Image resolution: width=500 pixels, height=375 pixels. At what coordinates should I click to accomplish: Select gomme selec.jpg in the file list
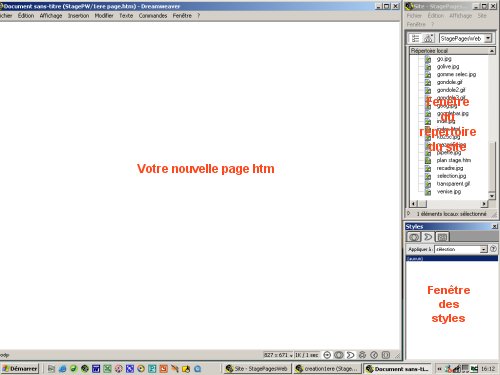tap(456, 74)
